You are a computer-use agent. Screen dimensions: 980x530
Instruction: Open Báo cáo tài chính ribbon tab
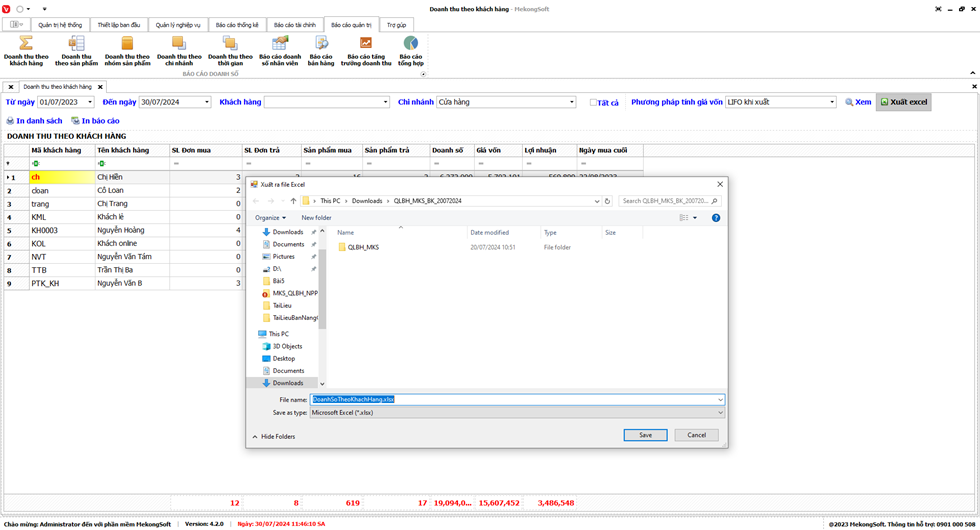click(295, 25)
